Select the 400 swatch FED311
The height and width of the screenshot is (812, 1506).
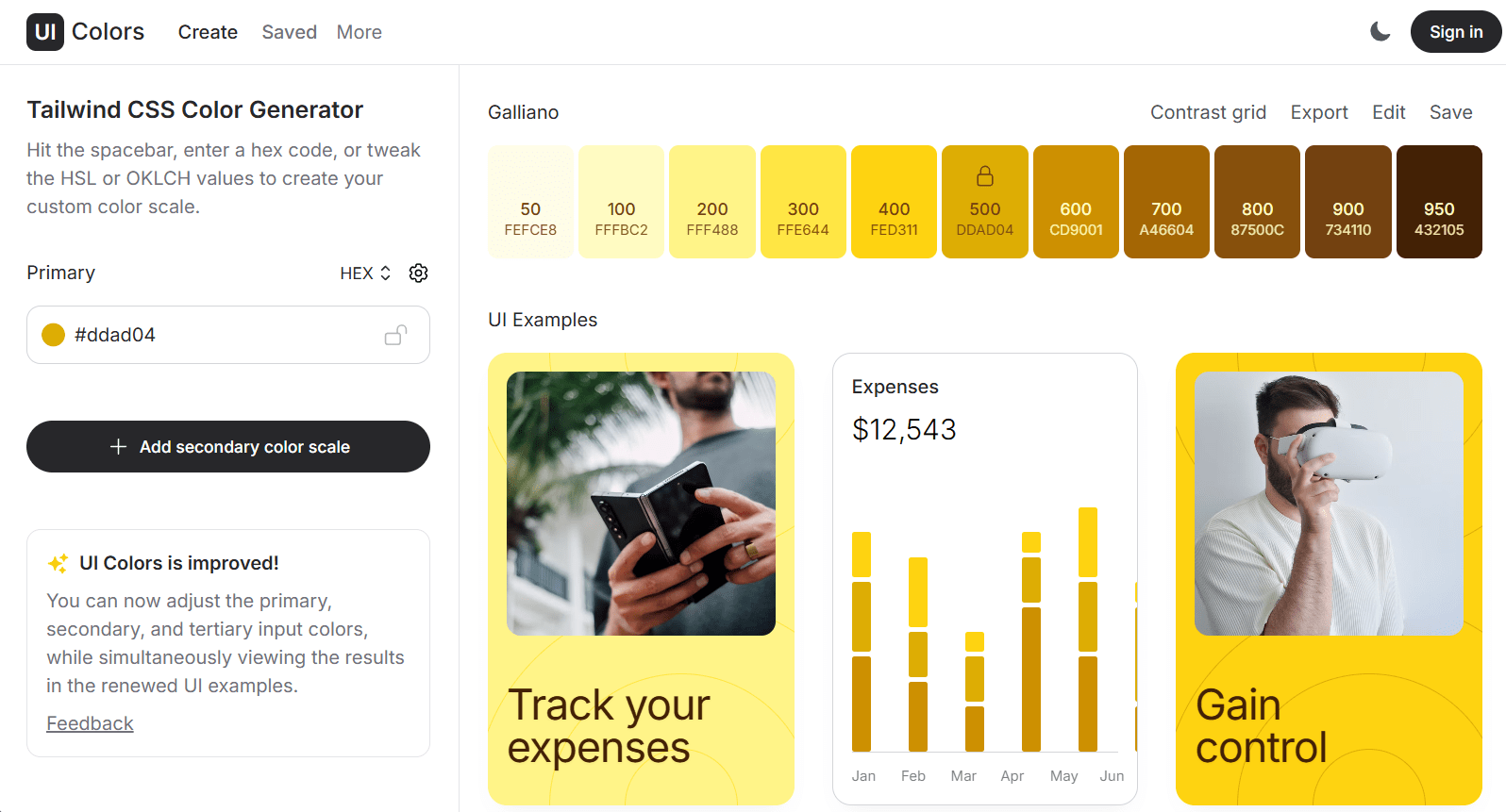(x=895, y=202)
